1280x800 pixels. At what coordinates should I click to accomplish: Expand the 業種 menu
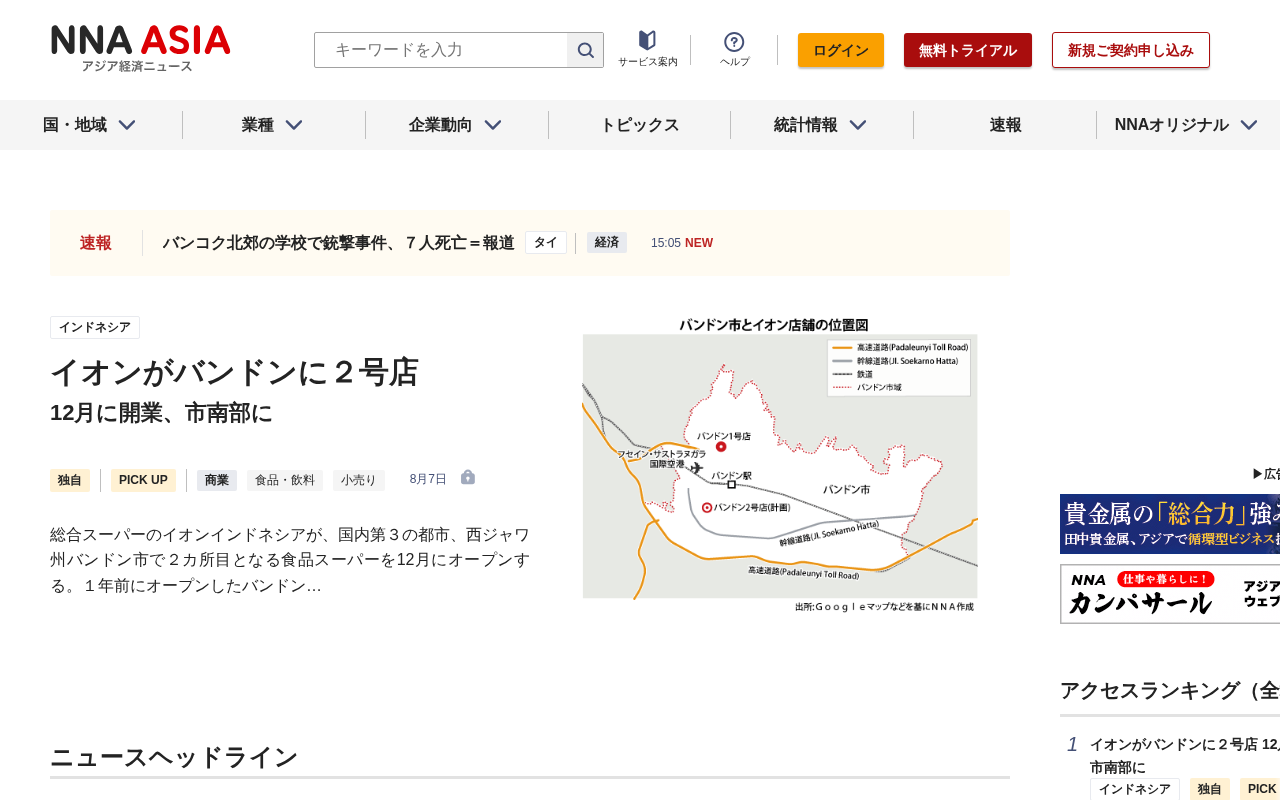click(273, 125)
